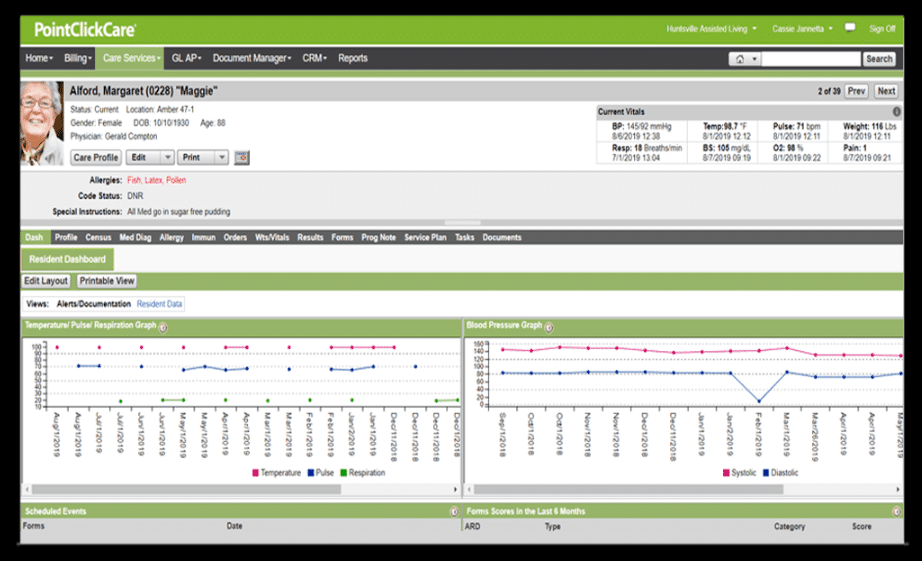The width and height of the screenshot is (922, 561).
Task: Switch to the Tasks tab
Action: [x=465, y=238]
